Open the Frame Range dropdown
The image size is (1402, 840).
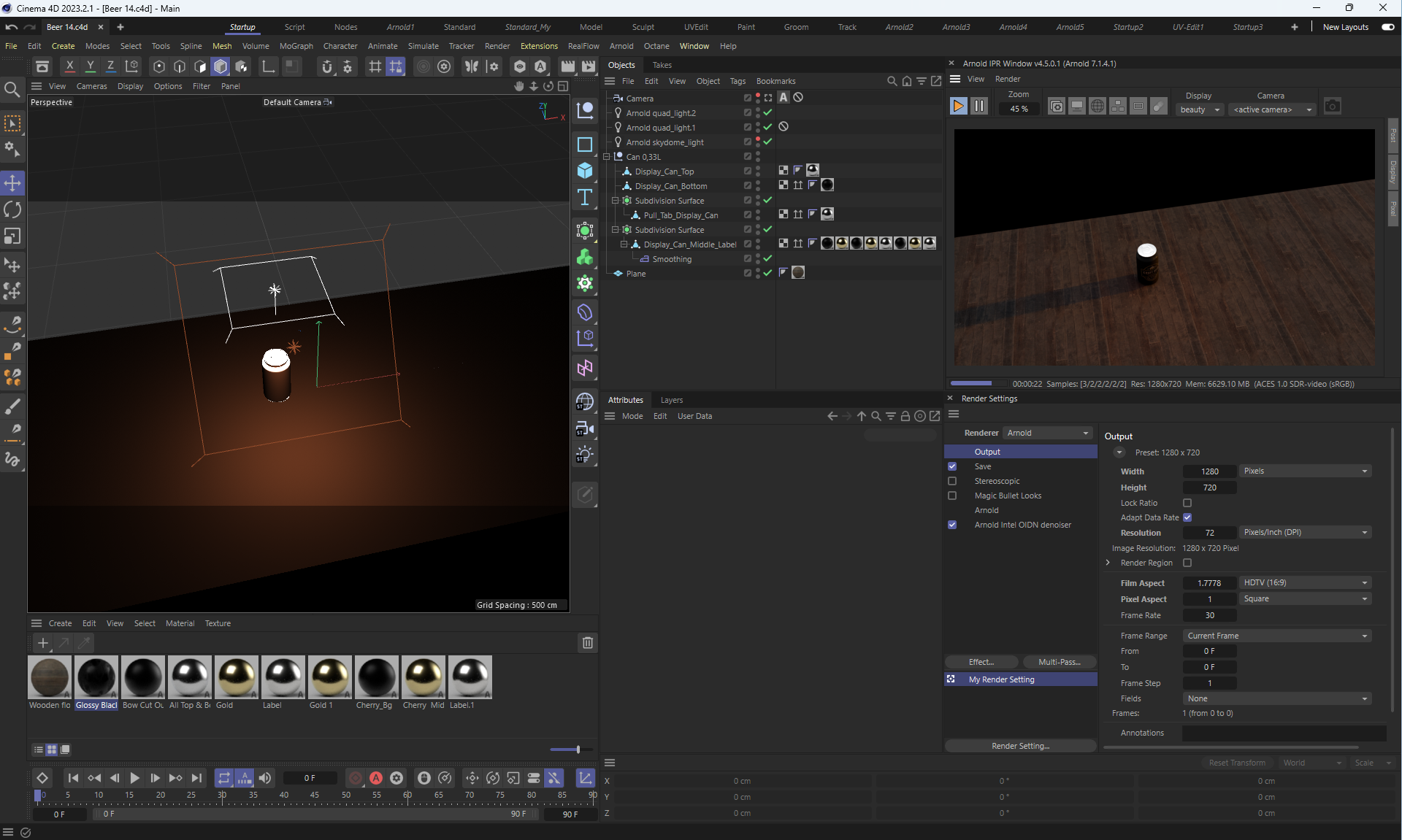1276,636
